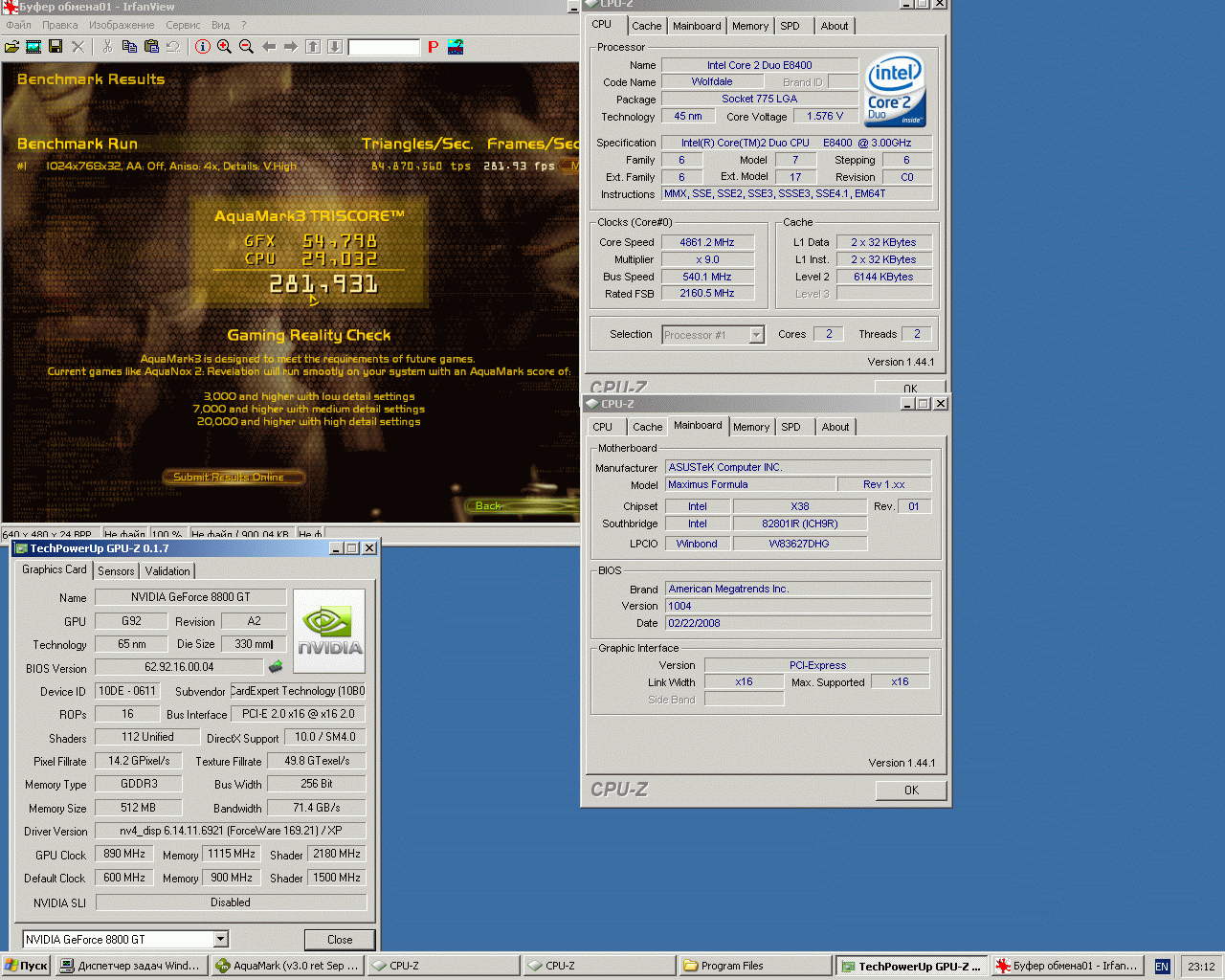
Task: Paste clipboard icon in IrfanView toolbar
Action: point(151,46)
